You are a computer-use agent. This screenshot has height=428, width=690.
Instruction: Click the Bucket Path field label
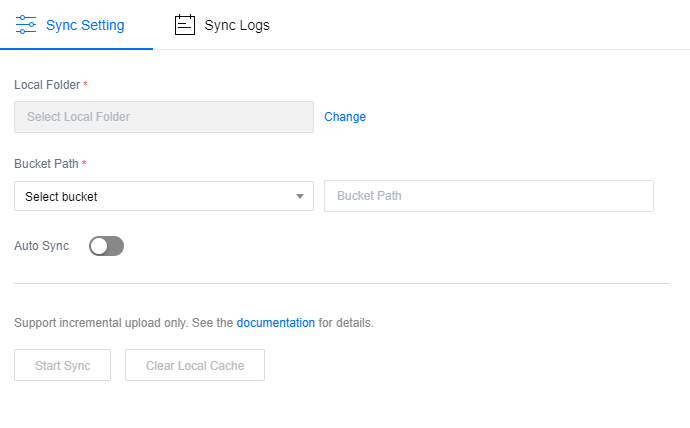coord(46,163)
